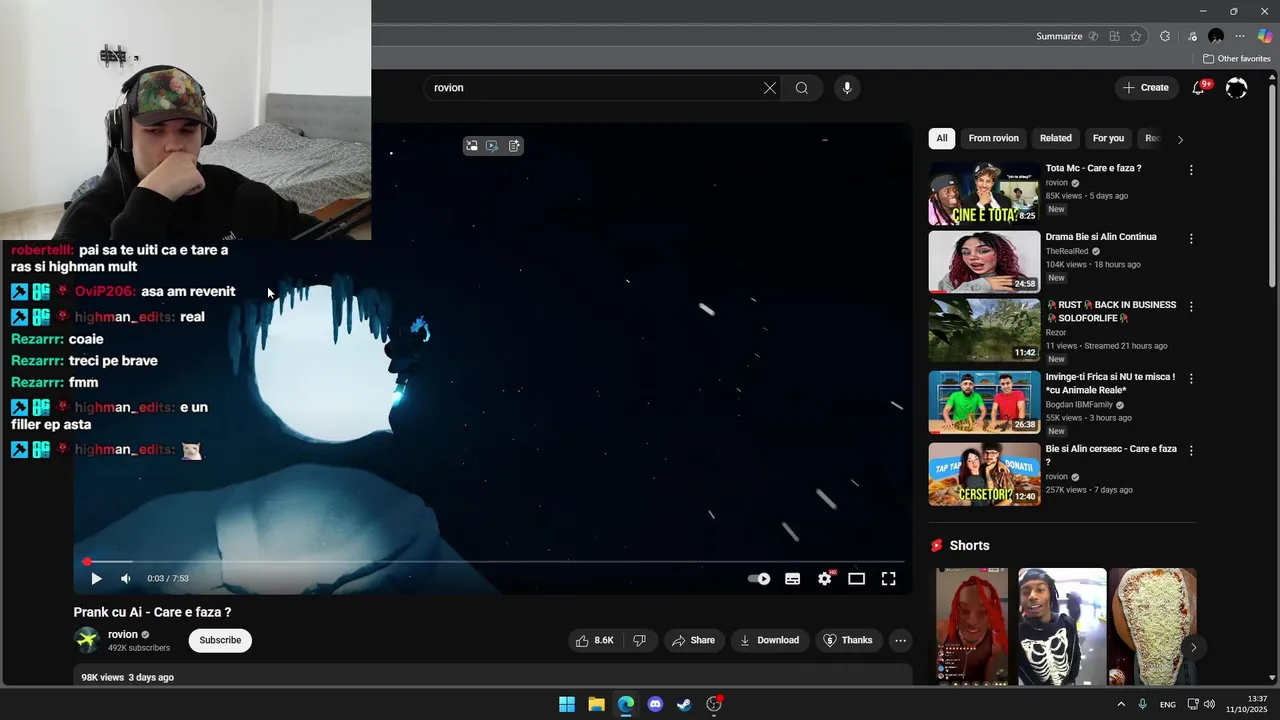
Task: Select the All filter chip
Action: (942, 139)
